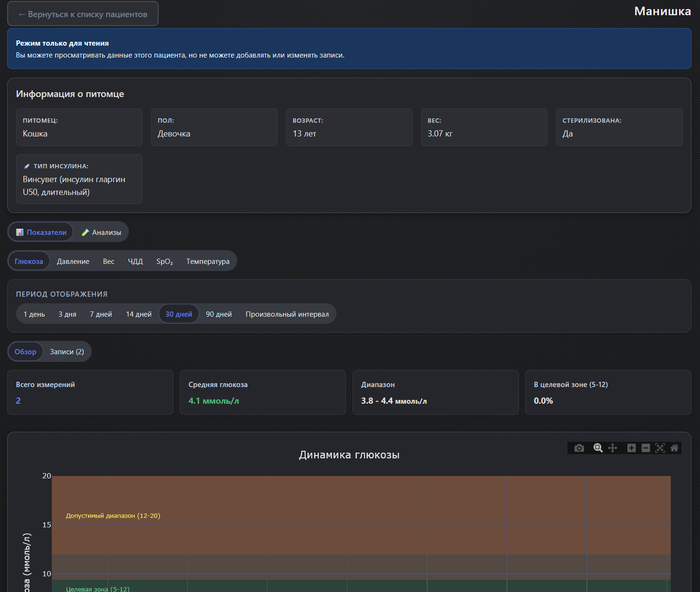Download the glucose chart as image via camera icon

[x=579, y=448]
